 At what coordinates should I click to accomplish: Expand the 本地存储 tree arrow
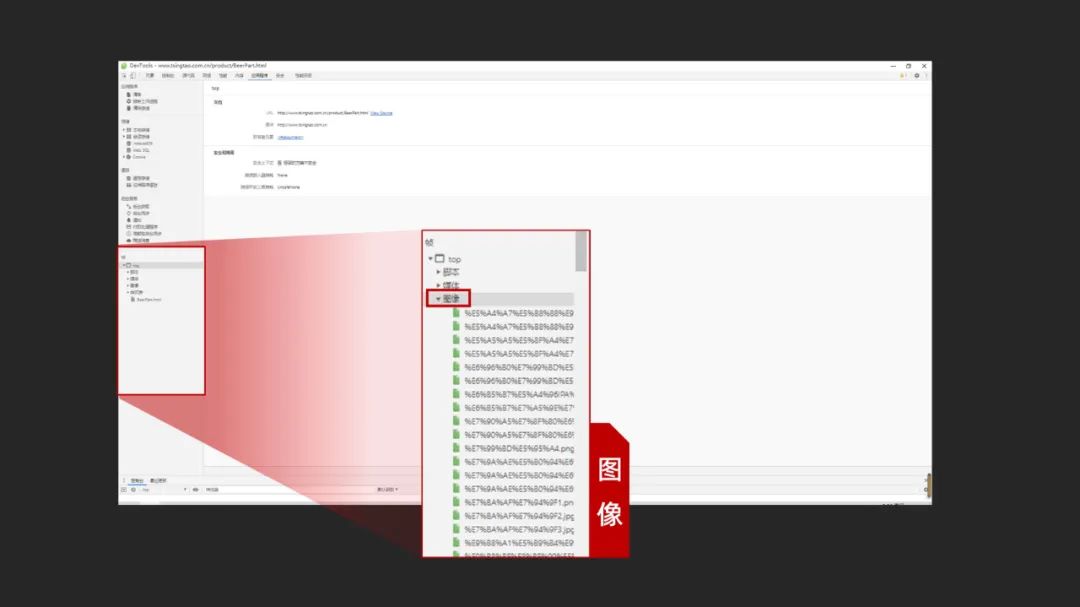pos(123,130)
